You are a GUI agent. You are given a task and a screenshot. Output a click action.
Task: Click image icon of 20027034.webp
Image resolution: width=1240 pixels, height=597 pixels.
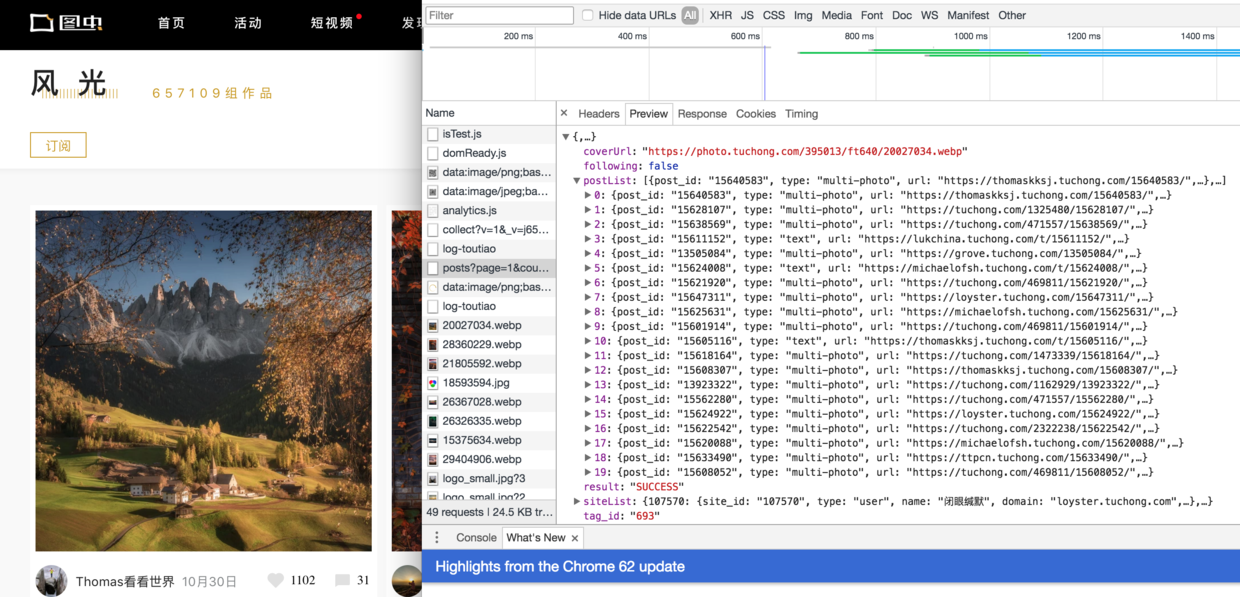click(433, 325)
